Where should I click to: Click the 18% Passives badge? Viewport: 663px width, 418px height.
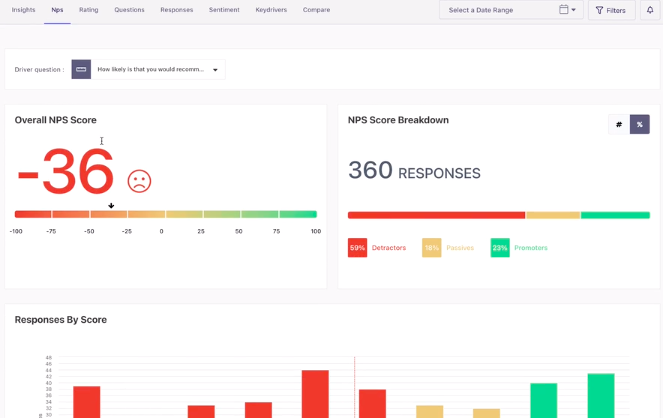(432, 248)
